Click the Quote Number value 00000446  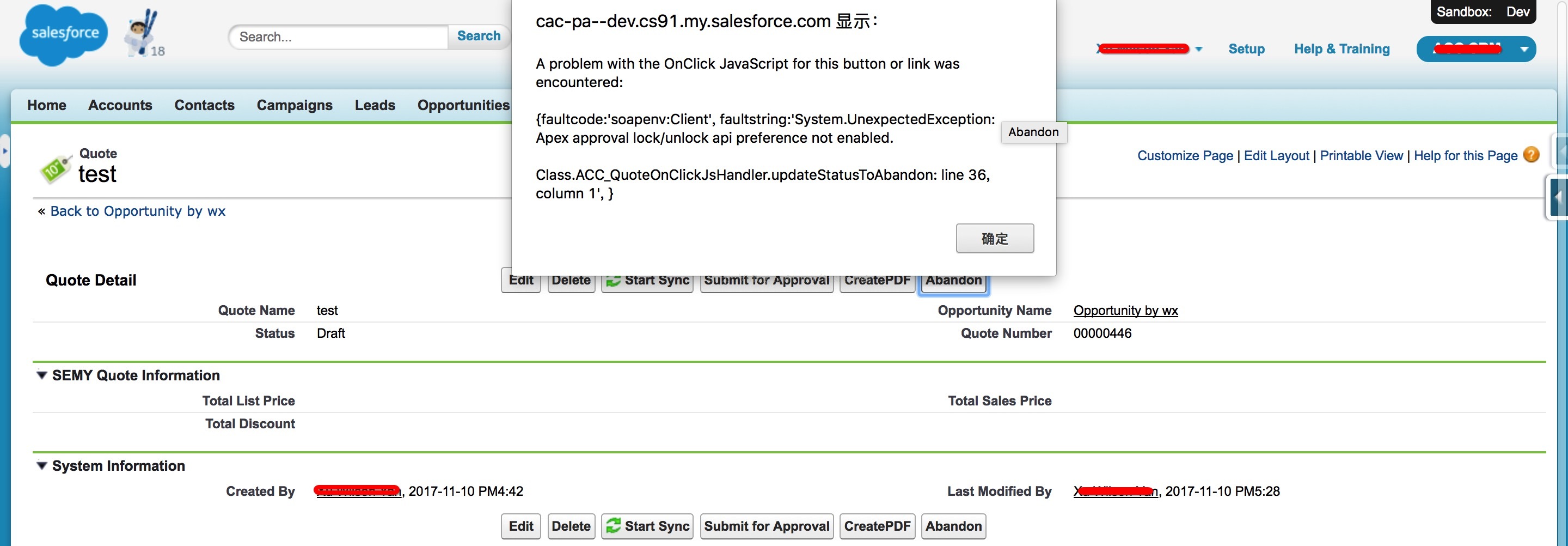pos(1102,333)
